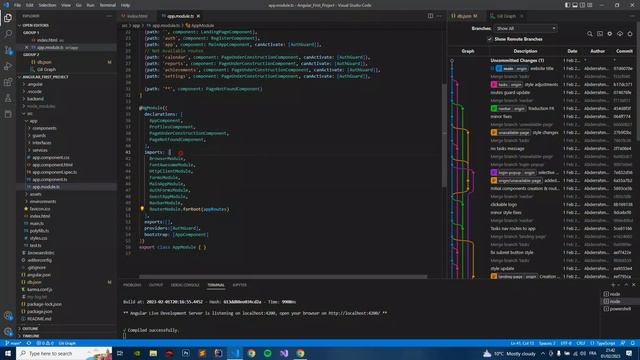640x360 pixels.
Task: Toggle panel layout icon in title bar
Action: coord(575,5)
